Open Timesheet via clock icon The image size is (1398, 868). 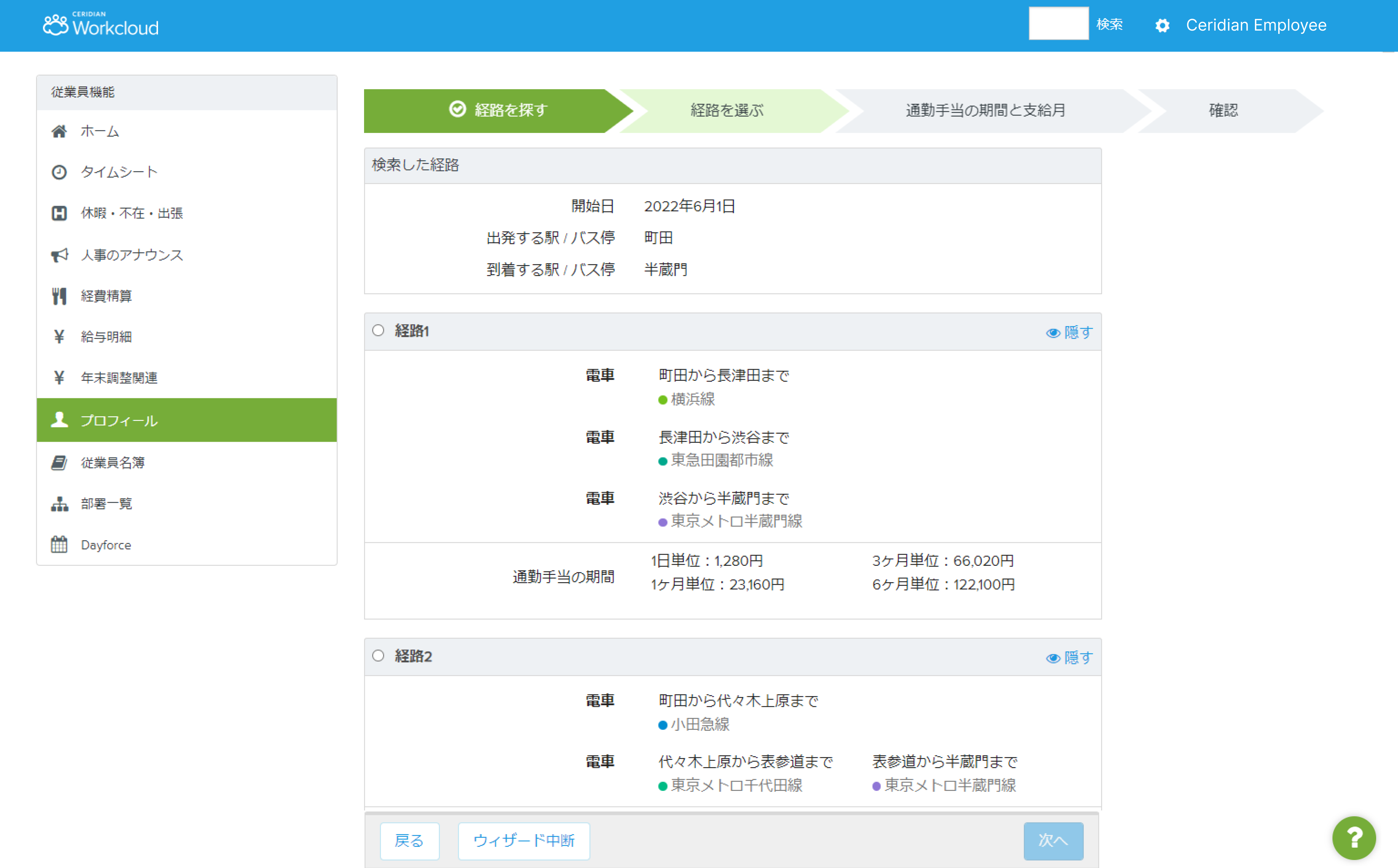point(59,172)
